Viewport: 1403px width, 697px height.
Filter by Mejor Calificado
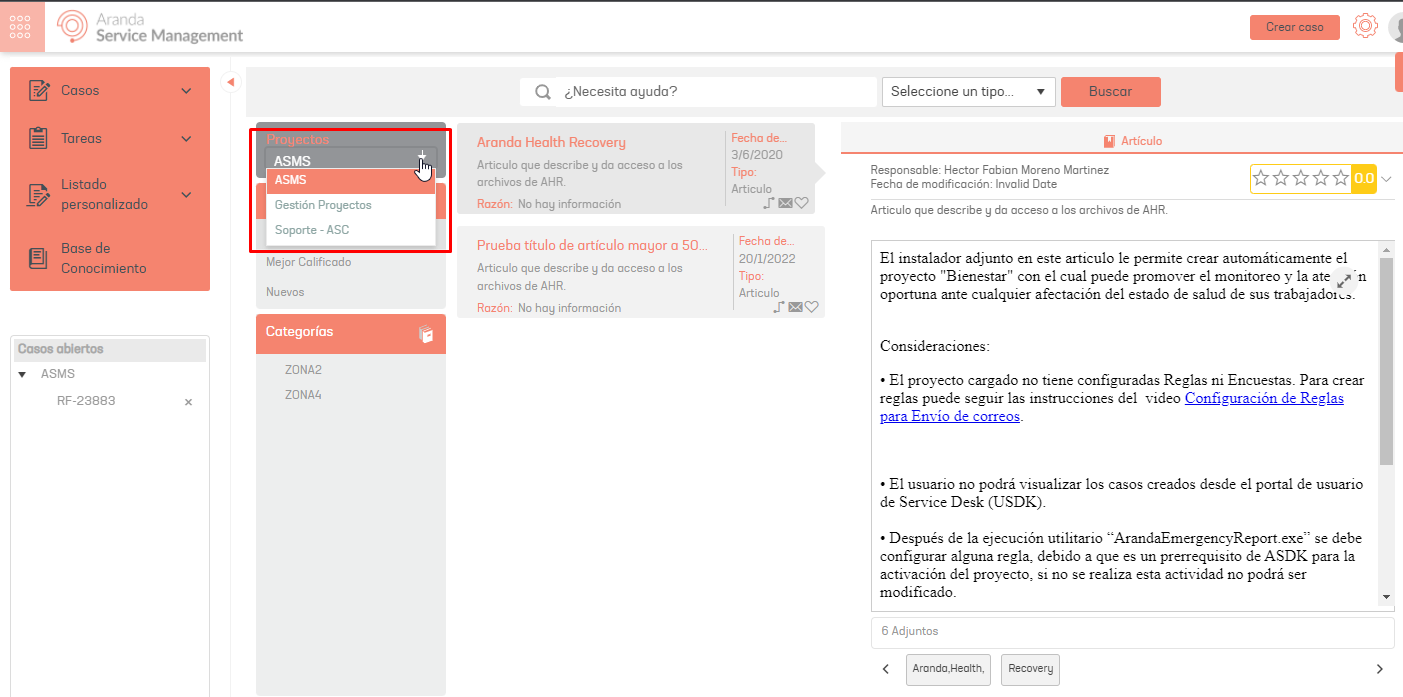click(x=308, y=262)
